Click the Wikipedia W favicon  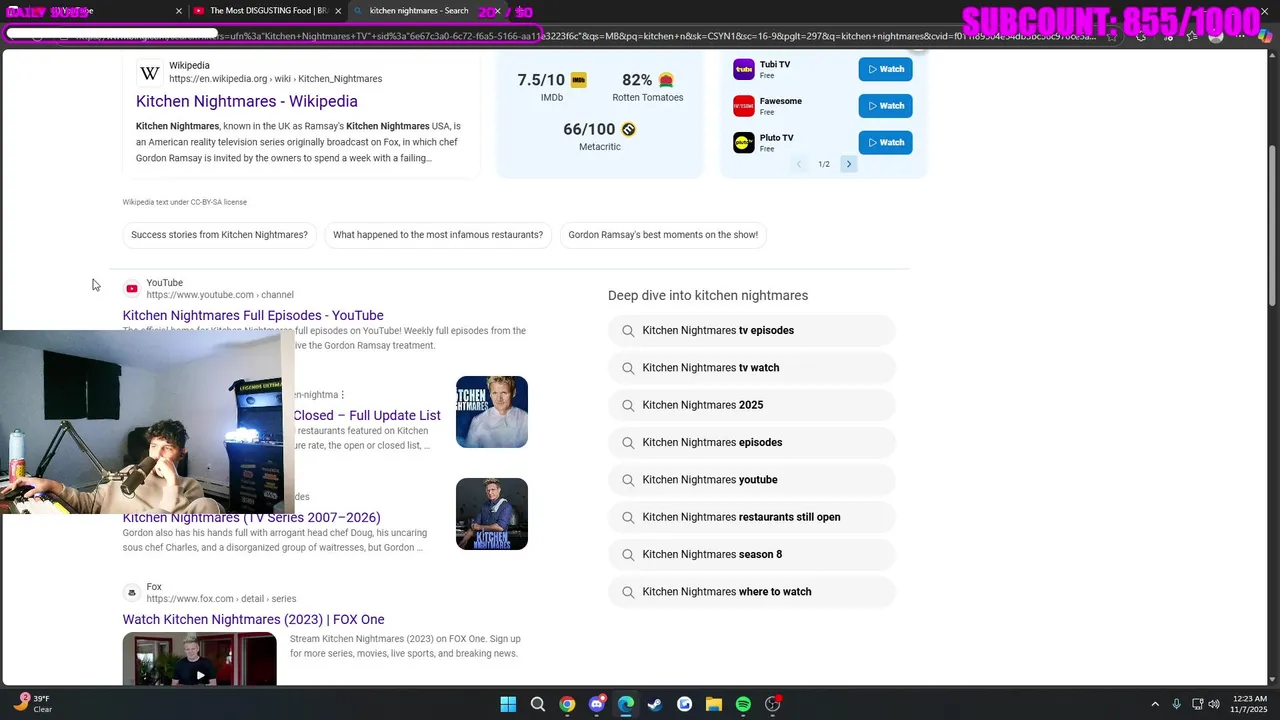click(x=150, y=73)
